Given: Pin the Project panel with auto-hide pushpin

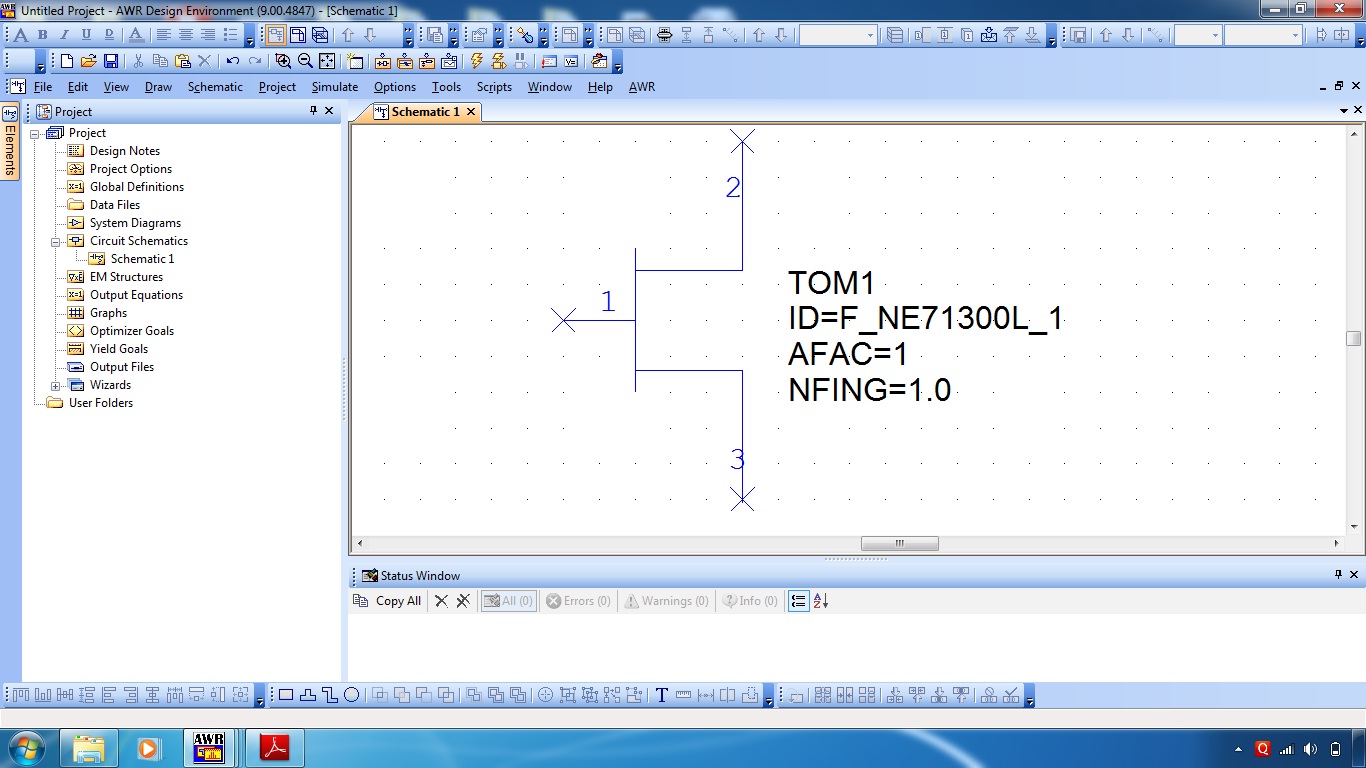Looking at the screenshot, I should [x=313, y=111].
